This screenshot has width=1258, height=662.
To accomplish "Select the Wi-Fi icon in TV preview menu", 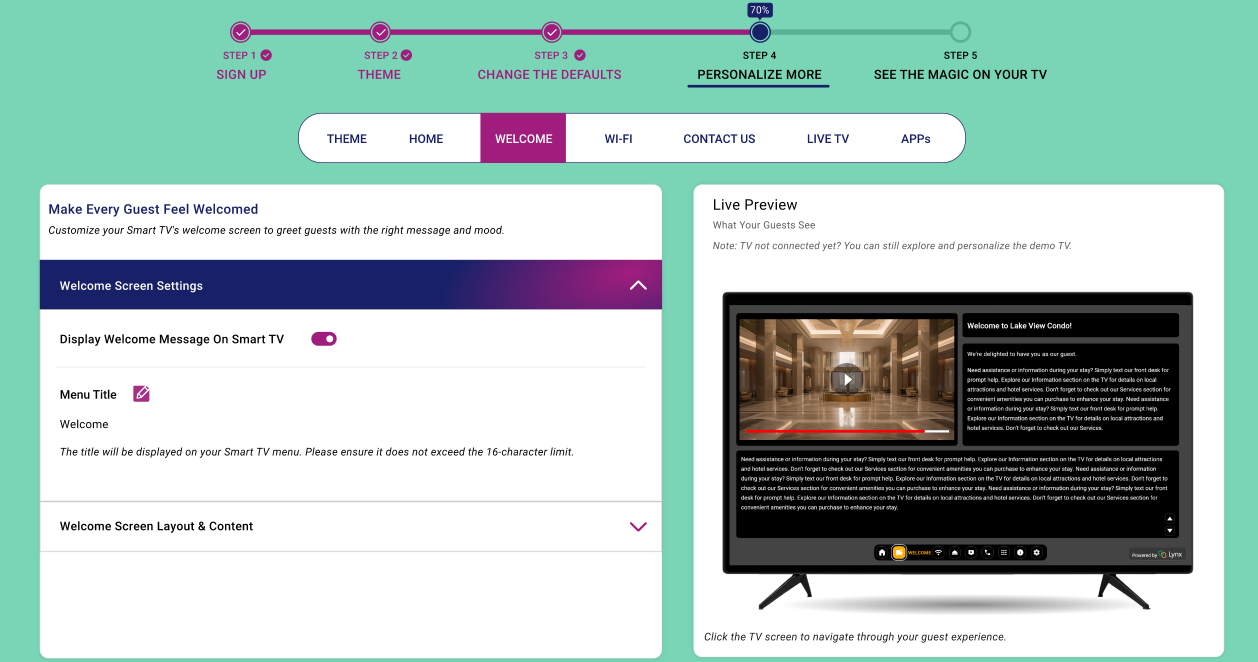I will tap(938, 552).
